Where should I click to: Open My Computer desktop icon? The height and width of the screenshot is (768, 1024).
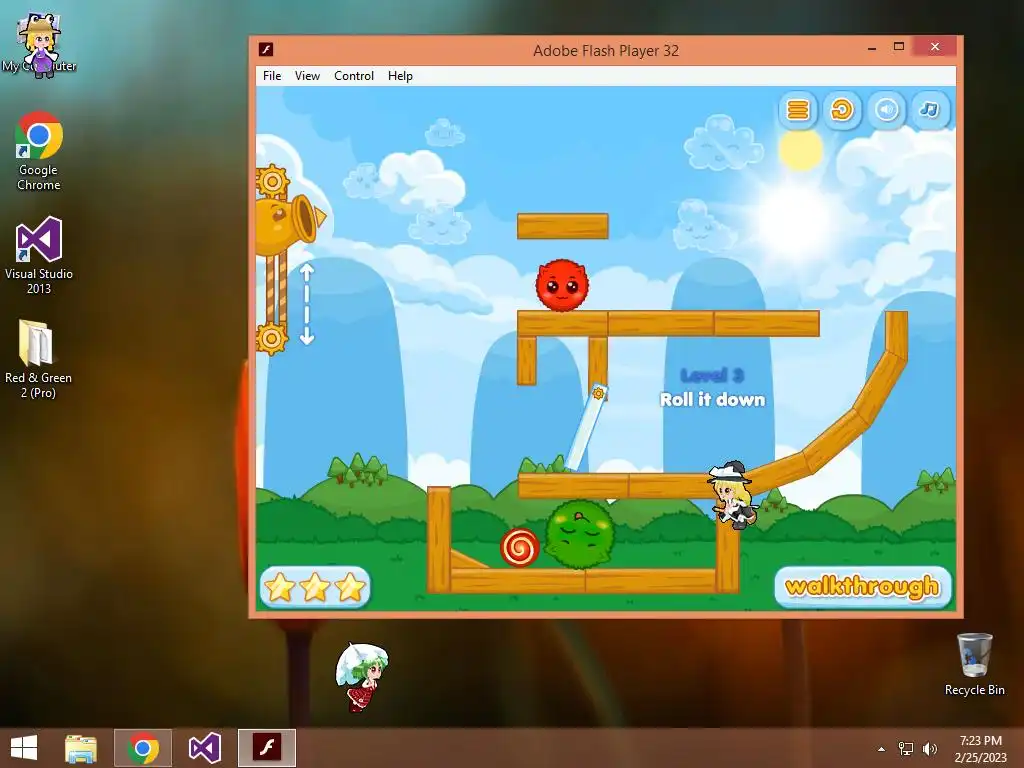39,44
